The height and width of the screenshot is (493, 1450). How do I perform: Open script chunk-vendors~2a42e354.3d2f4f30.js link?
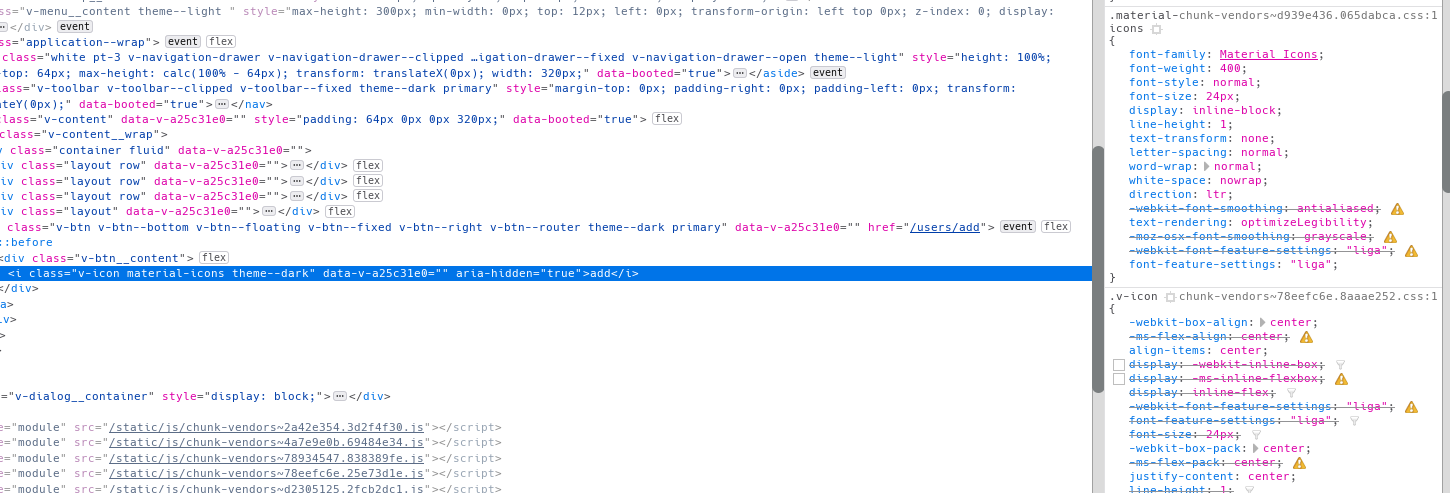[267, 427]
